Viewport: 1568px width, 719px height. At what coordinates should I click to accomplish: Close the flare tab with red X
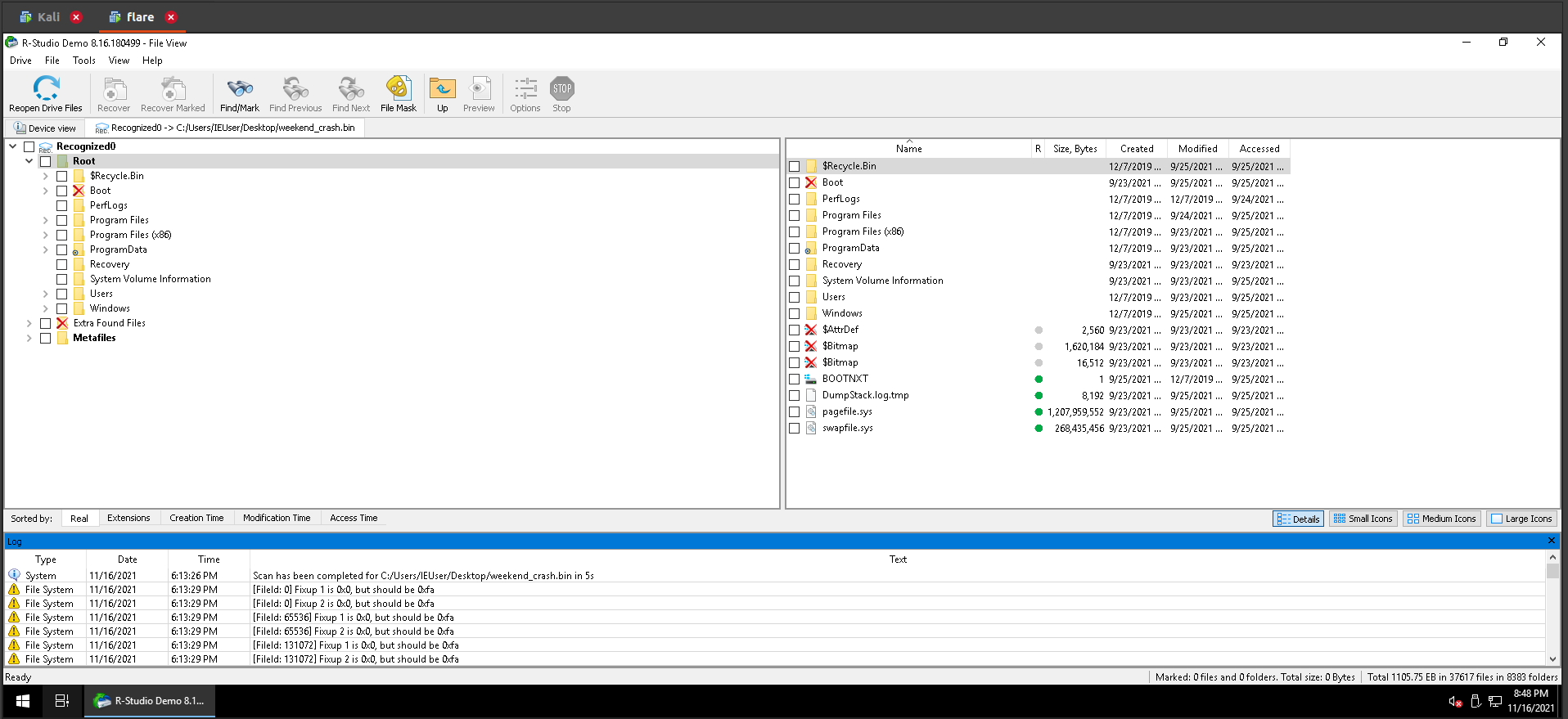[x=171, y=17]
